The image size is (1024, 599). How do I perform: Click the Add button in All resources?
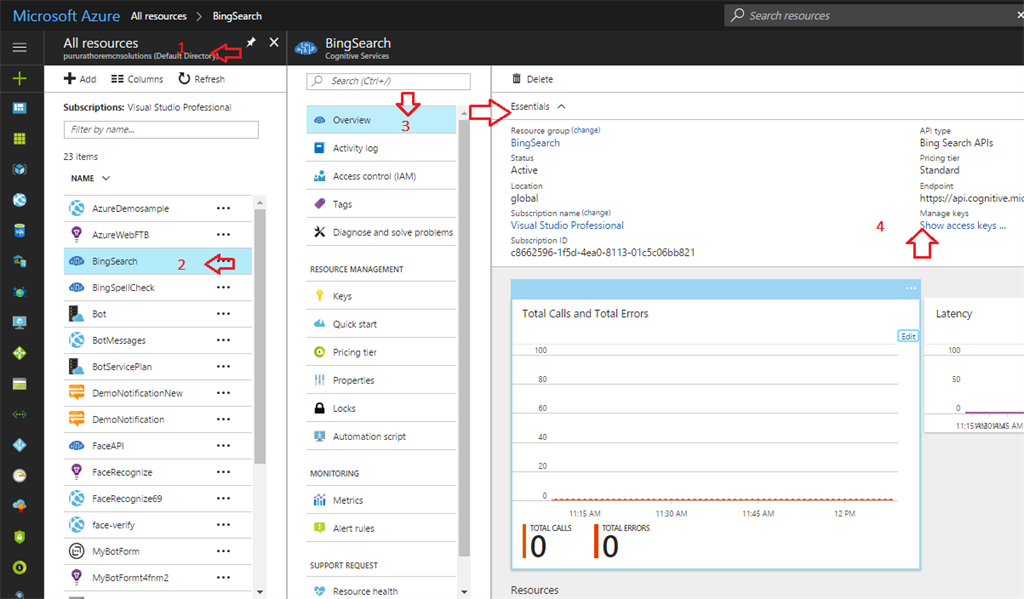pos(80,79)
